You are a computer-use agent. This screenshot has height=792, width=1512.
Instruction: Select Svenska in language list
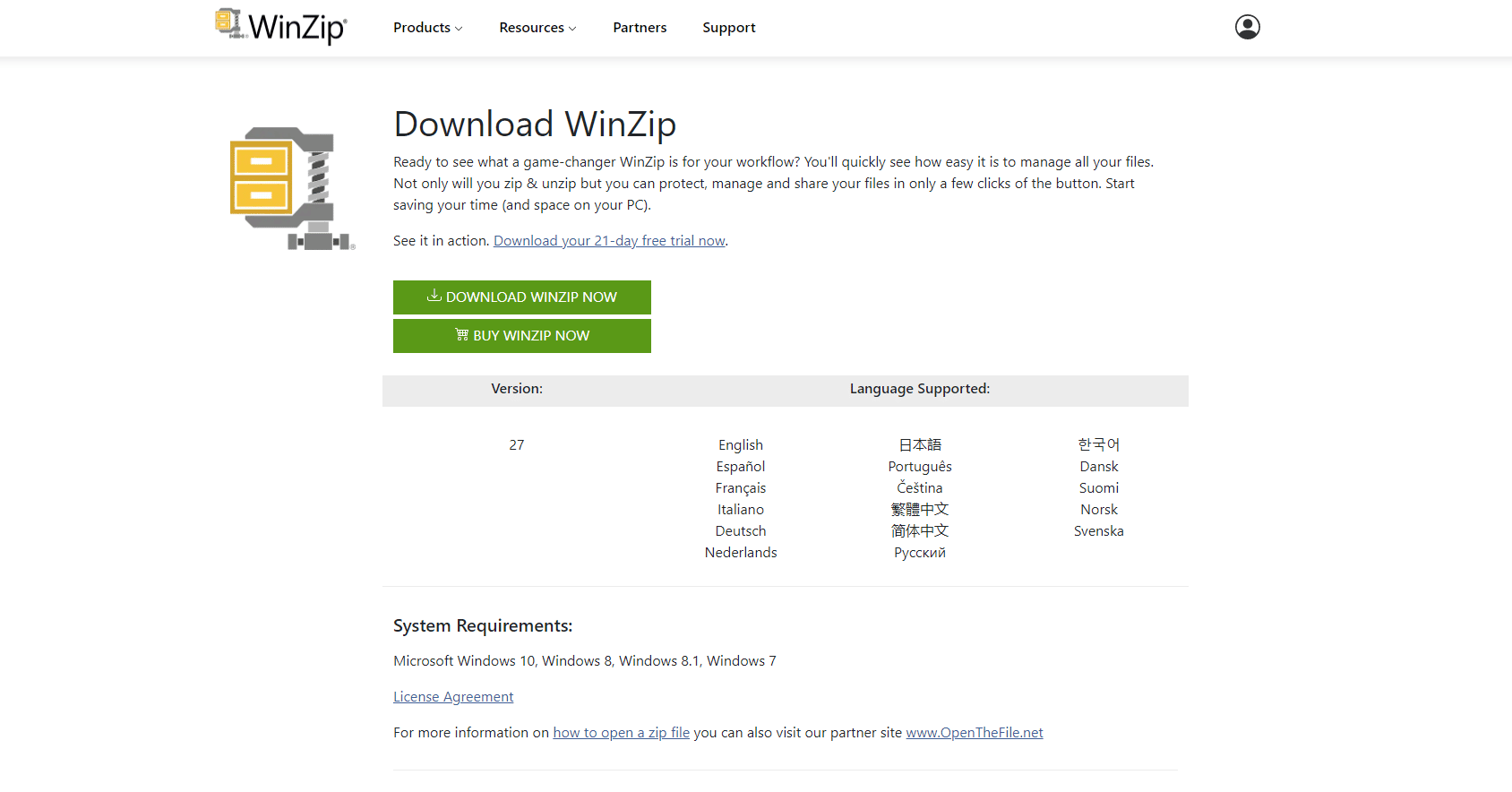coord(1099,531)
